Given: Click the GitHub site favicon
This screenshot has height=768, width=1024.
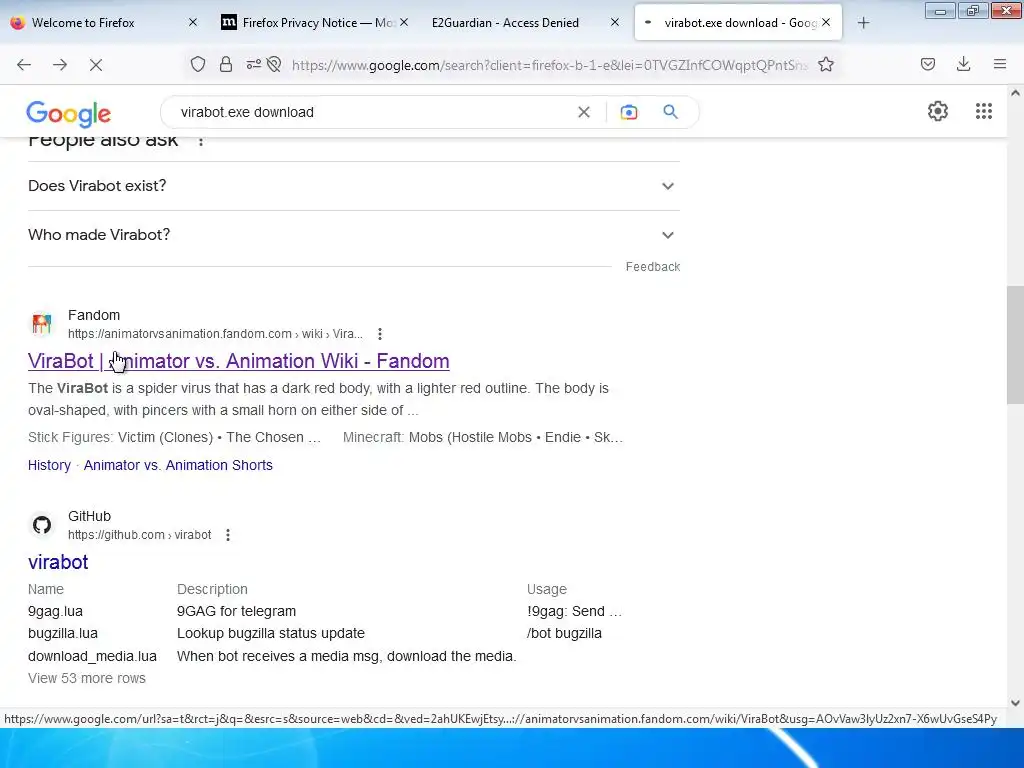Looking at the screenshot, I should pos(42,525).
